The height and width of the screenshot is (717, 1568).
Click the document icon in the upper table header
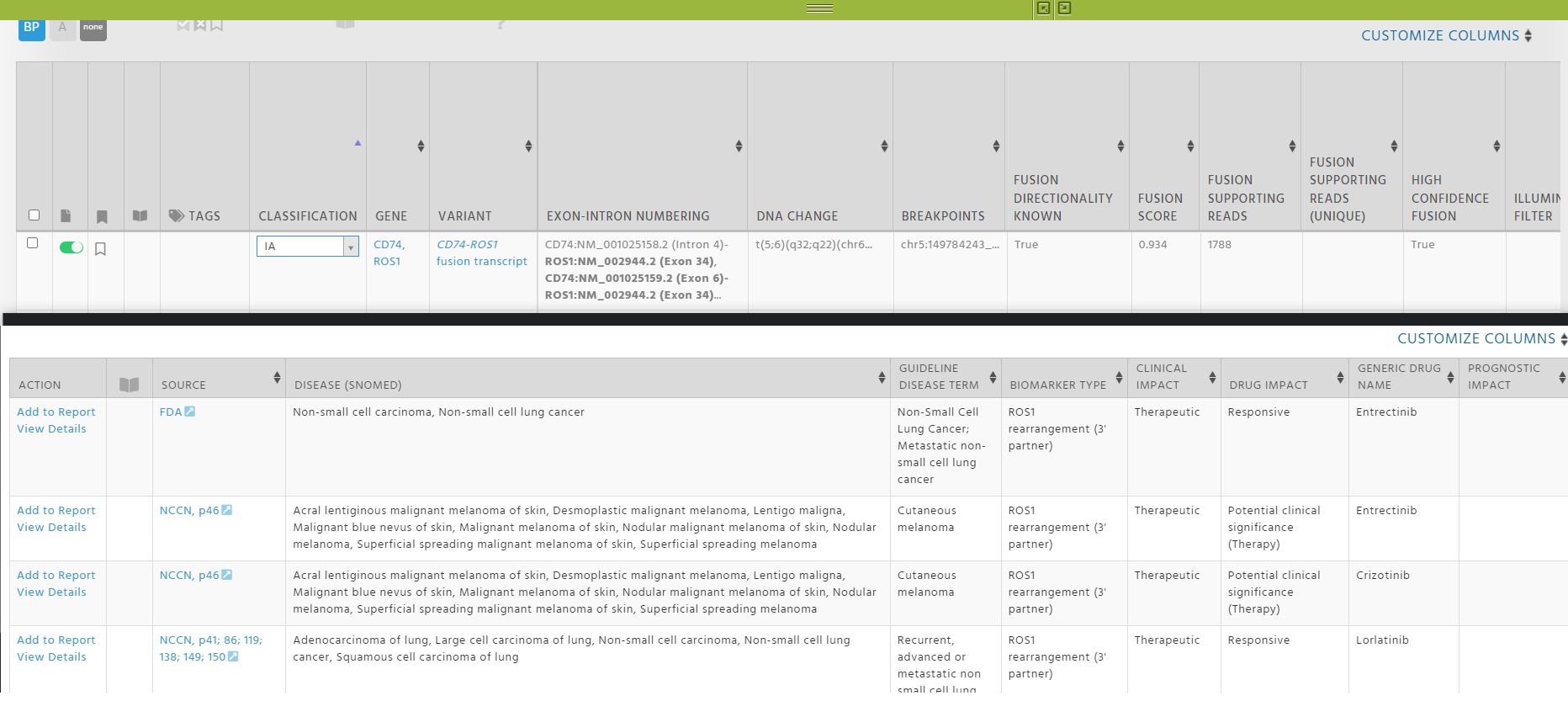pyautogui.click(x=66, y=216)
